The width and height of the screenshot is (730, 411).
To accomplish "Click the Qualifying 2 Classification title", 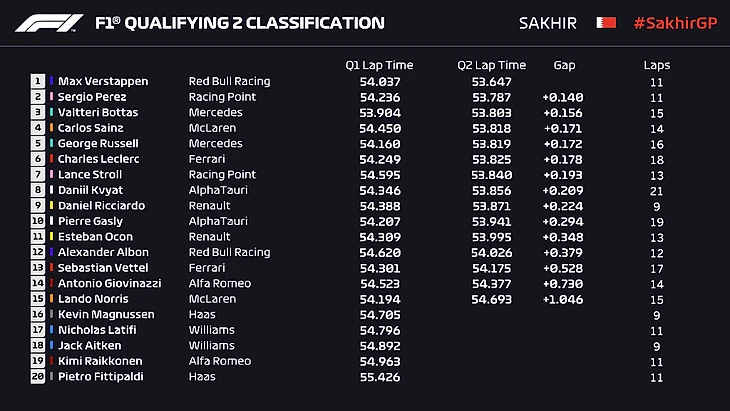I will tap(239, 22).
